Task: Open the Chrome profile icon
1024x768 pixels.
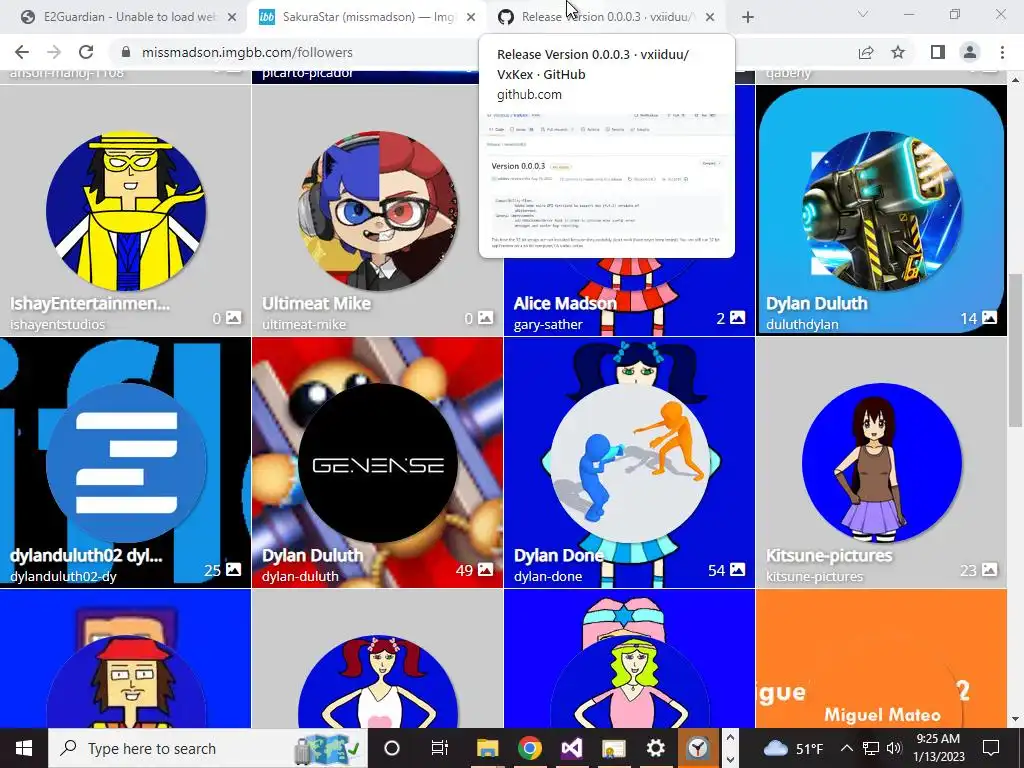Action: tap(970, 52)
